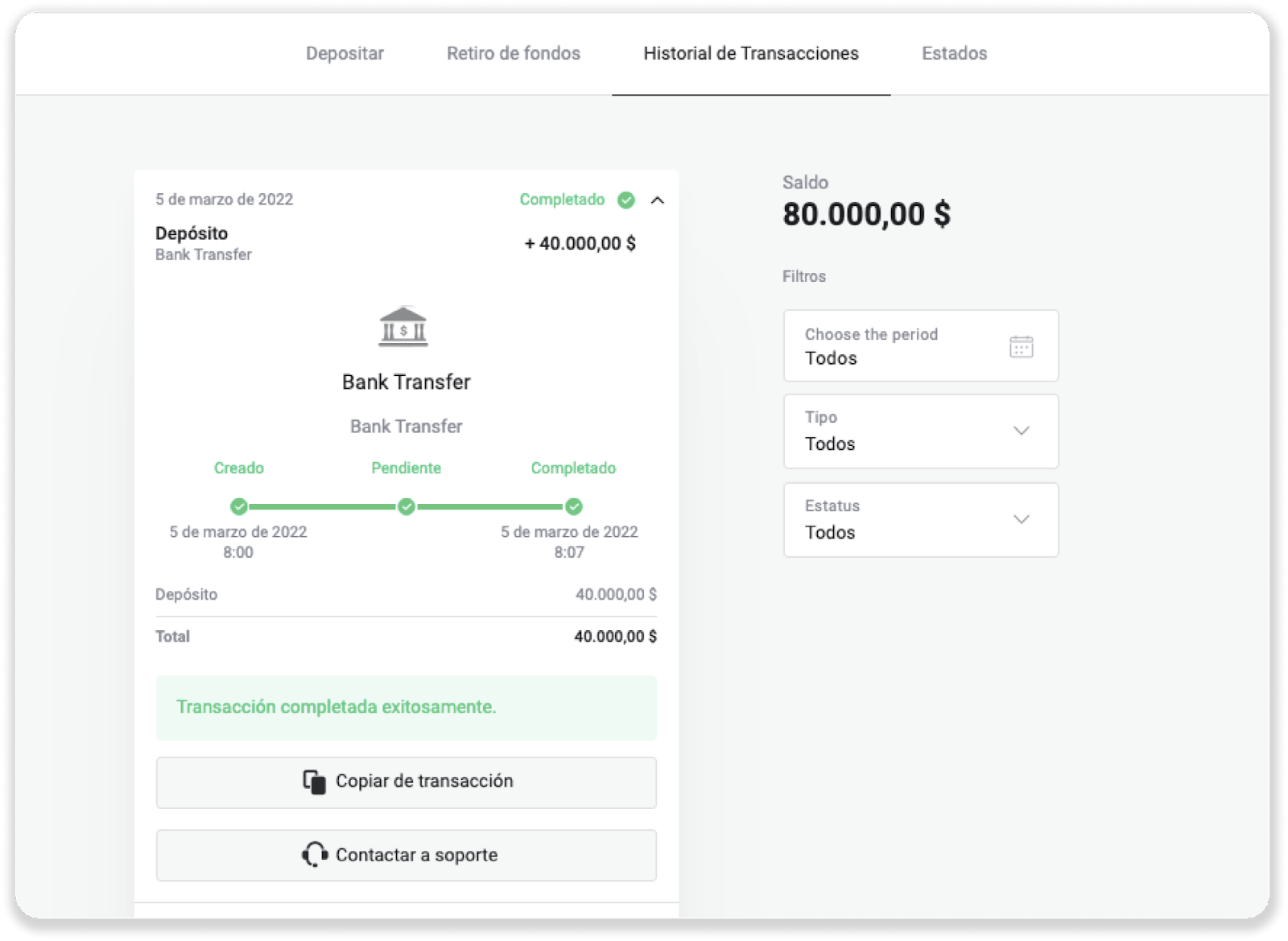Open the Tipo filter dropdown
This screenshot has width=1288, height=941.
point(920,431)
